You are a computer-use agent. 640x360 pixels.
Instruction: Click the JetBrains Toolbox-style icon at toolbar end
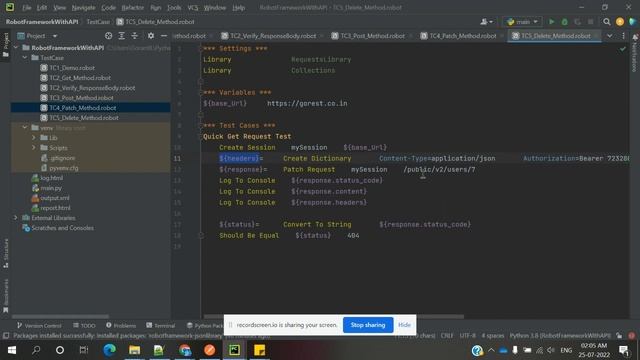pyautogui.click(x=633, y=22)
